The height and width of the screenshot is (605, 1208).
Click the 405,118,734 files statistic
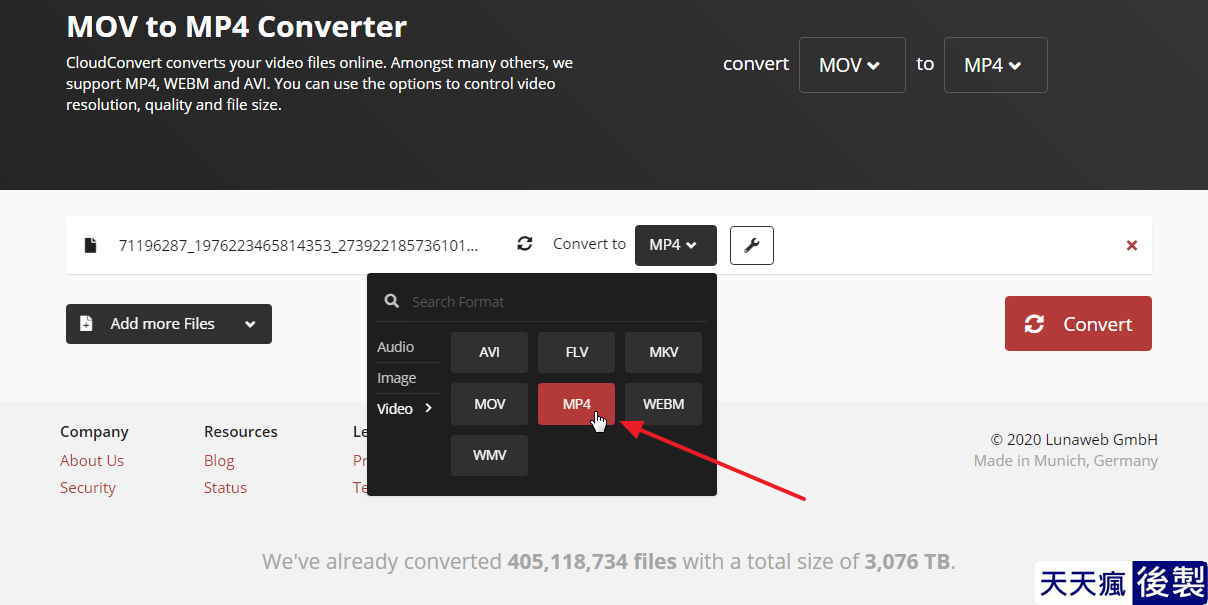tap(592, 561)
